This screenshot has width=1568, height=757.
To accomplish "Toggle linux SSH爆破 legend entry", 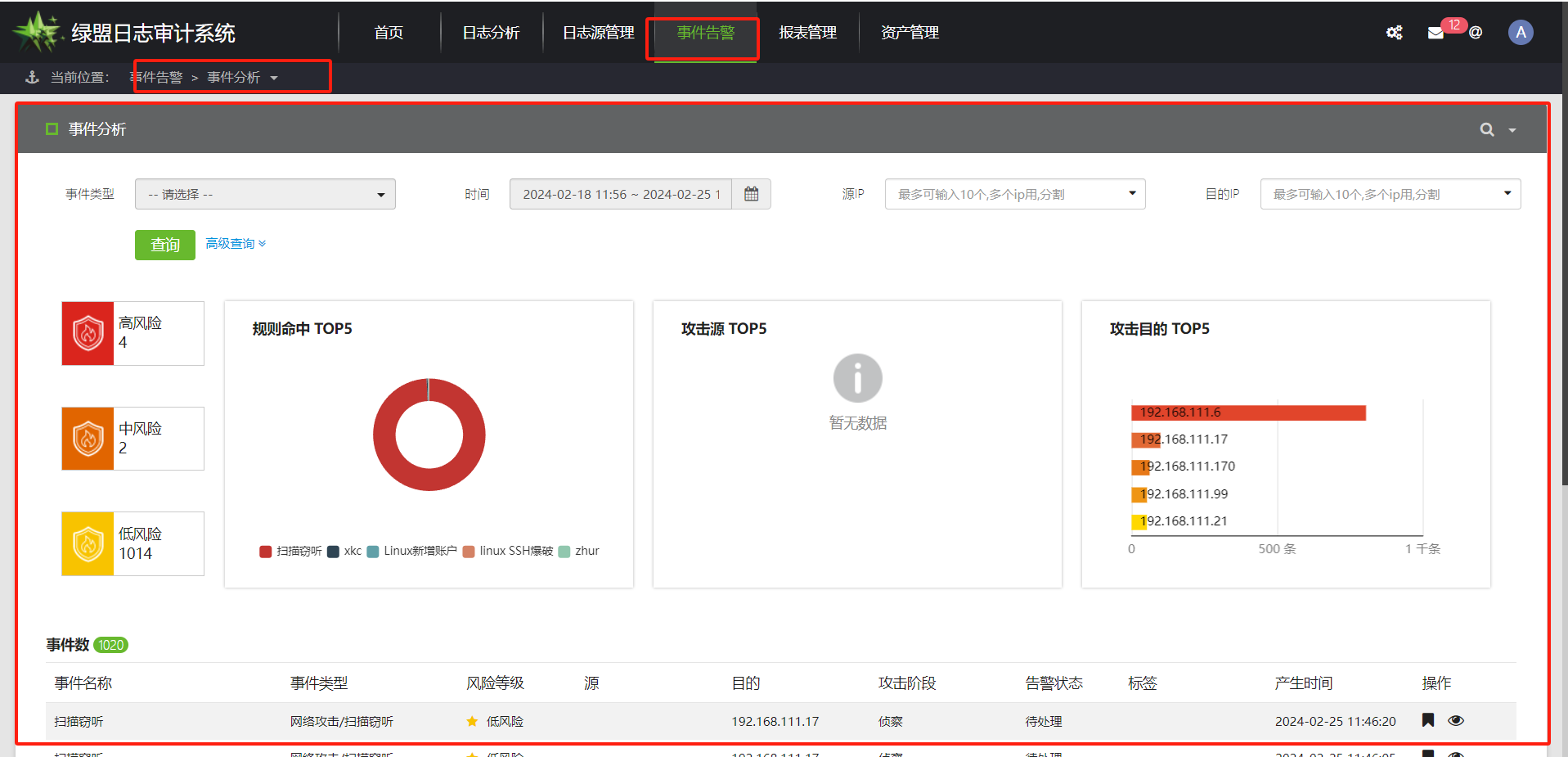I will coord(508,551).
